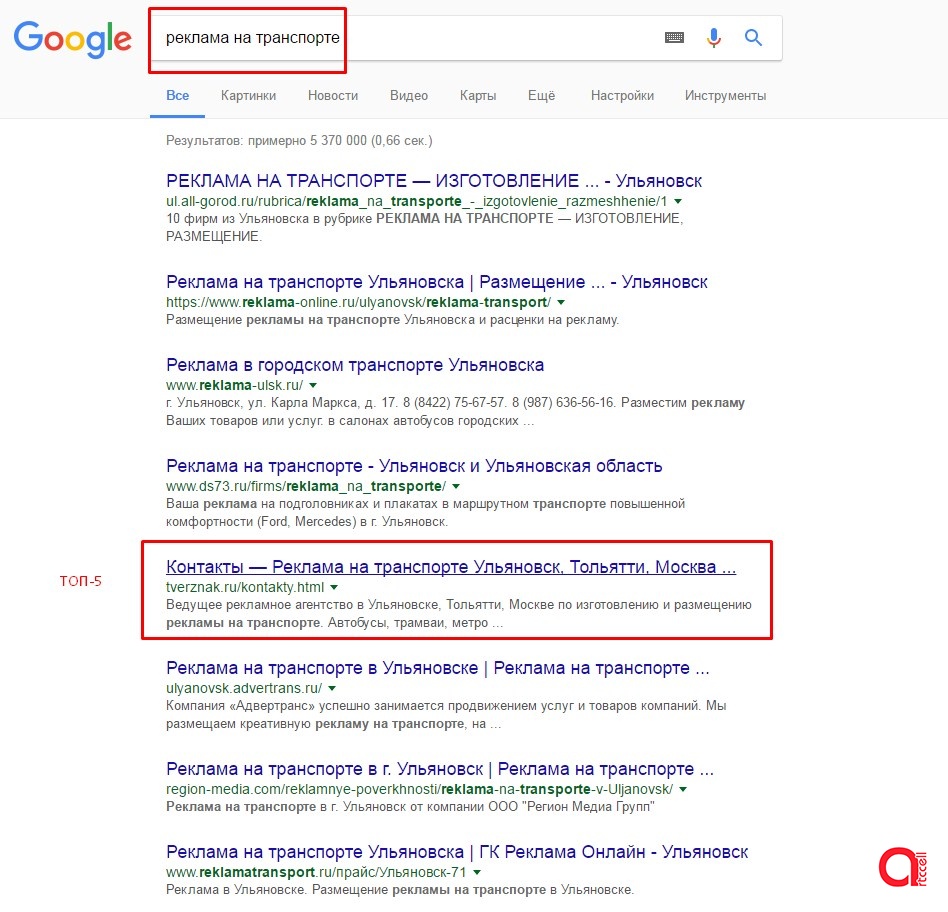Switch to the Новости tab
948x912 pixels.
(333, 96)
